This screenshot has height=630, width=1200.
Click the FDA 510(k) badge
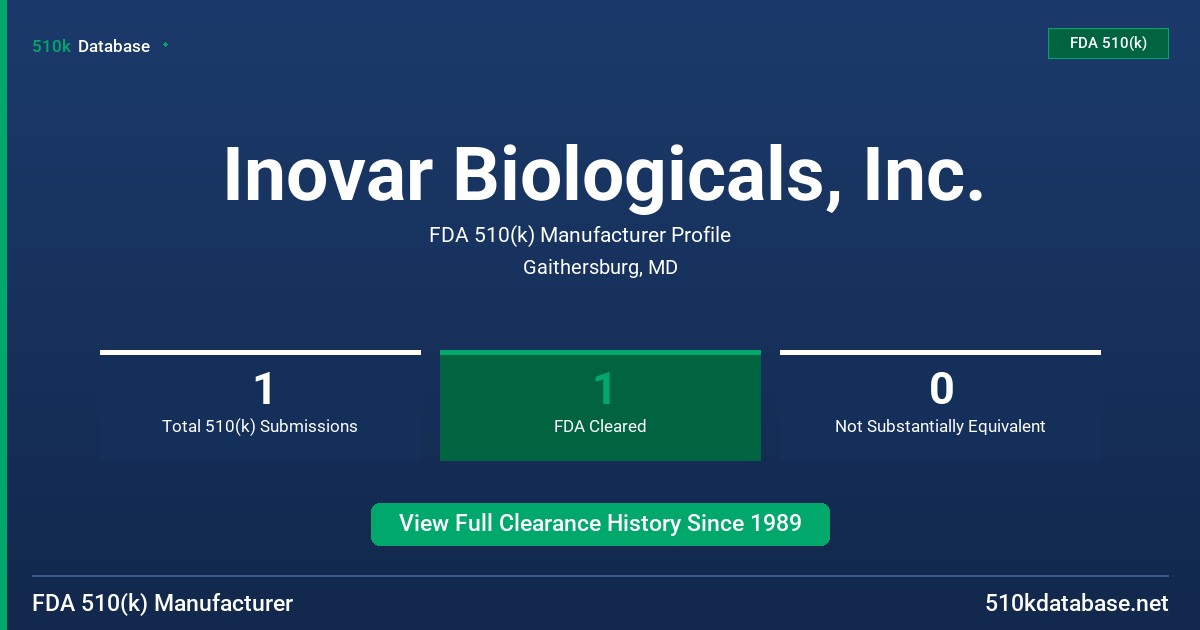pos(1108,43)
